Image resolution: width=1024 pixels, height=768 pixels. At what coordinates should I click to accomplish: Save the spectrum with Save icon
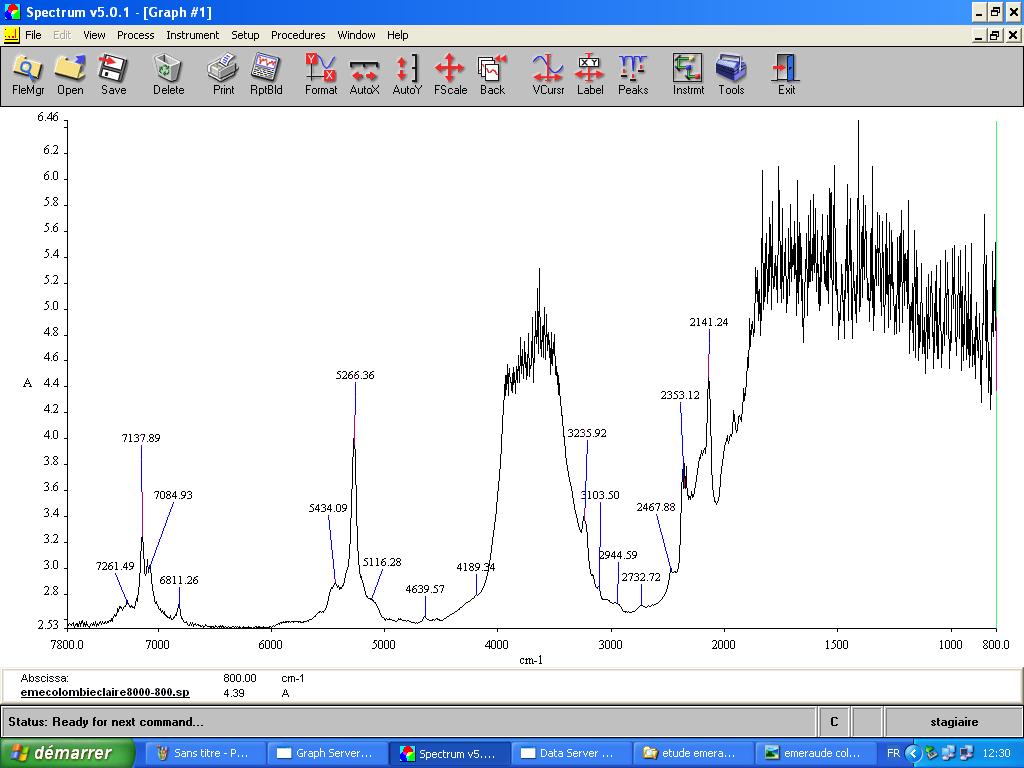[x=113, y=75]
